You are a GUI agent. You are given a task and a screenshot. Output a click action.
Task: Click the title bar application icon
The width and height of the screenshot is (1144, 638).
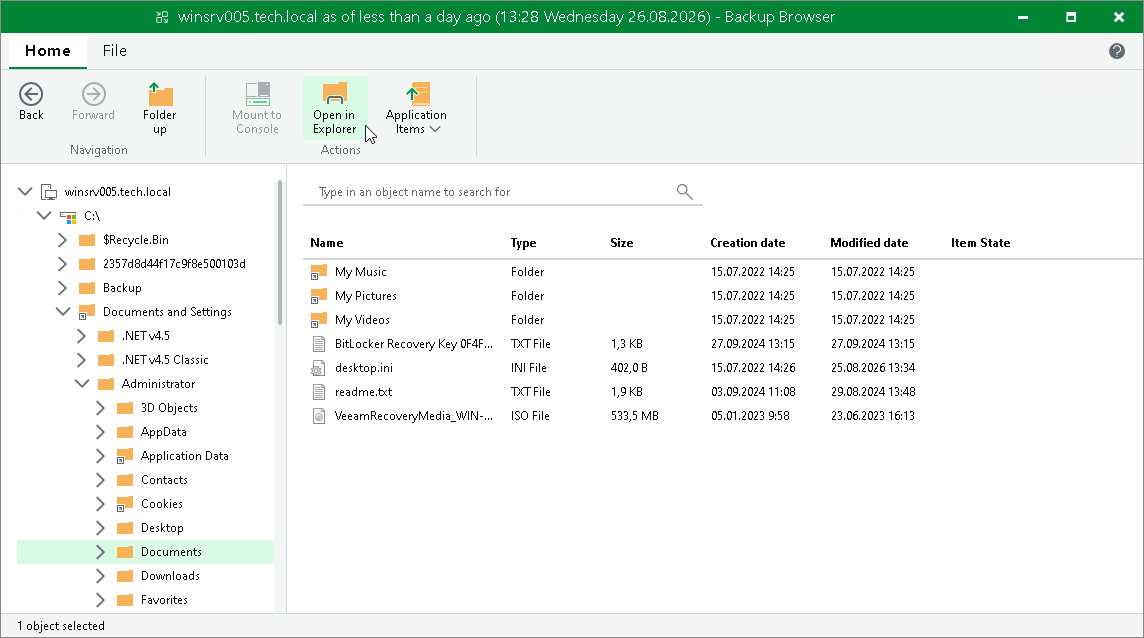point(162,17)
